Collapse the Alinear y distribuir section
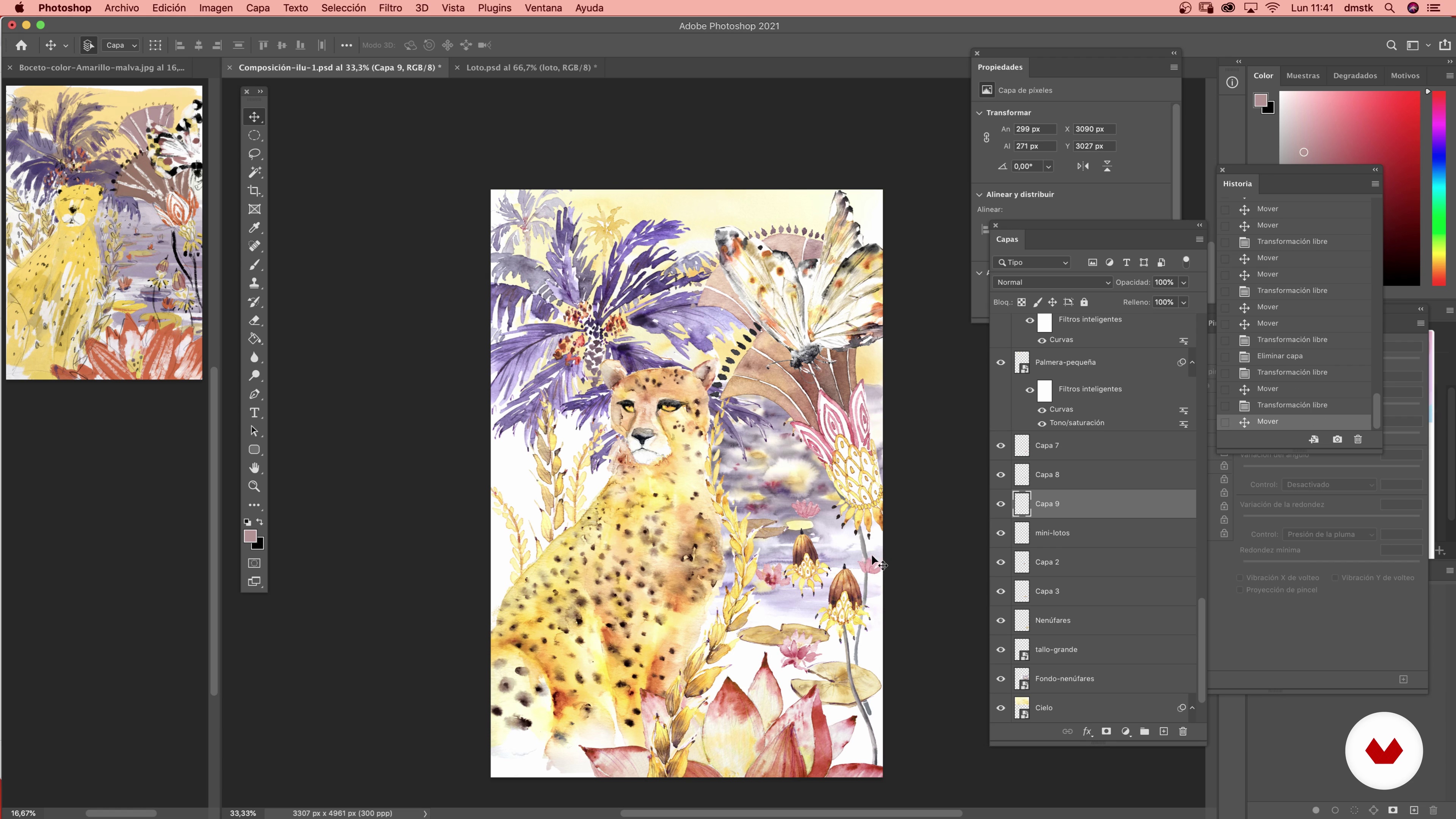Screen dimensions: 1456x819 coord(979,195)
